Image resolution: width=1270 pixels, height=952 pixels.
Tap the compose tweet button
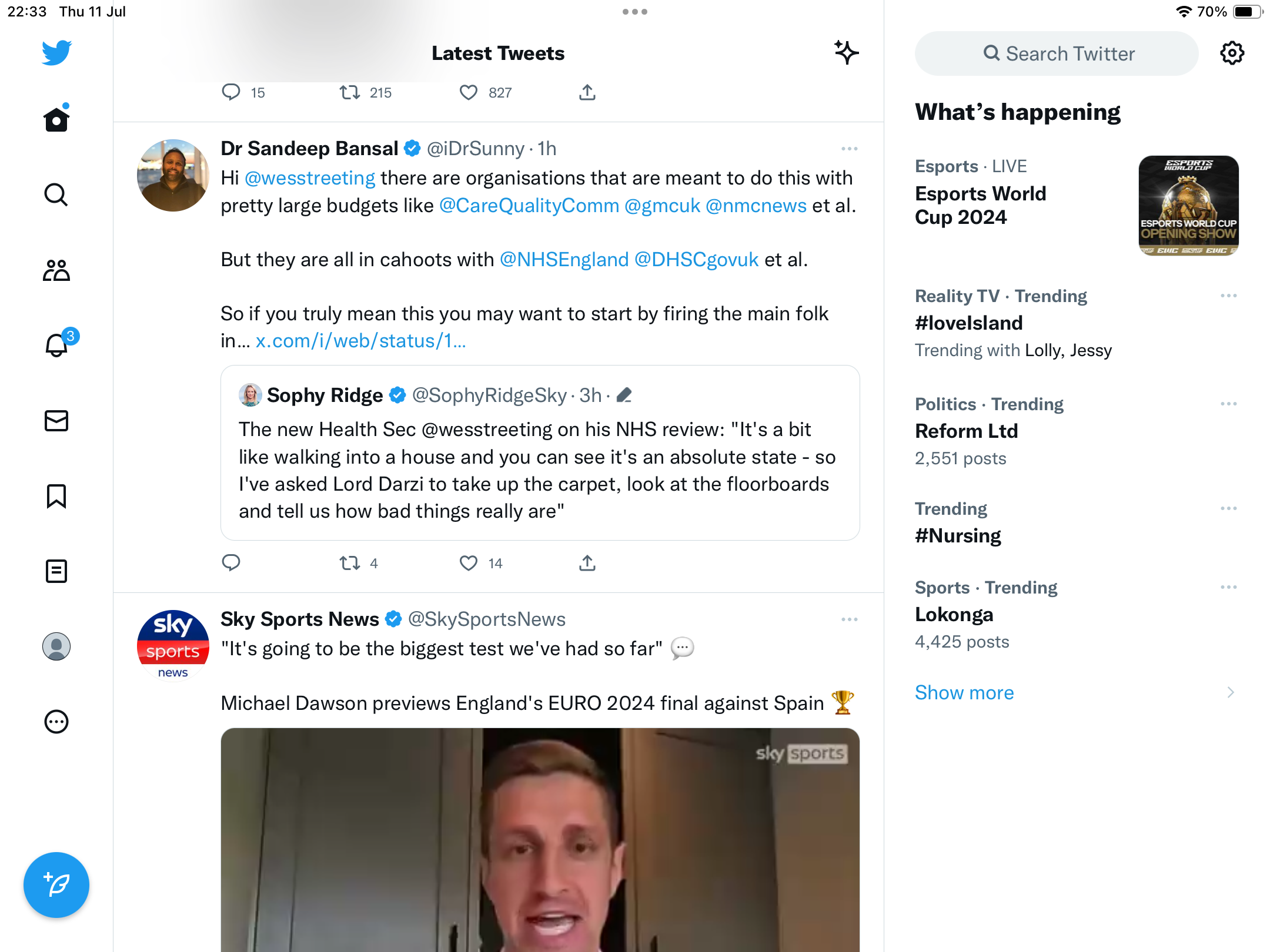[x=56, y=885]
